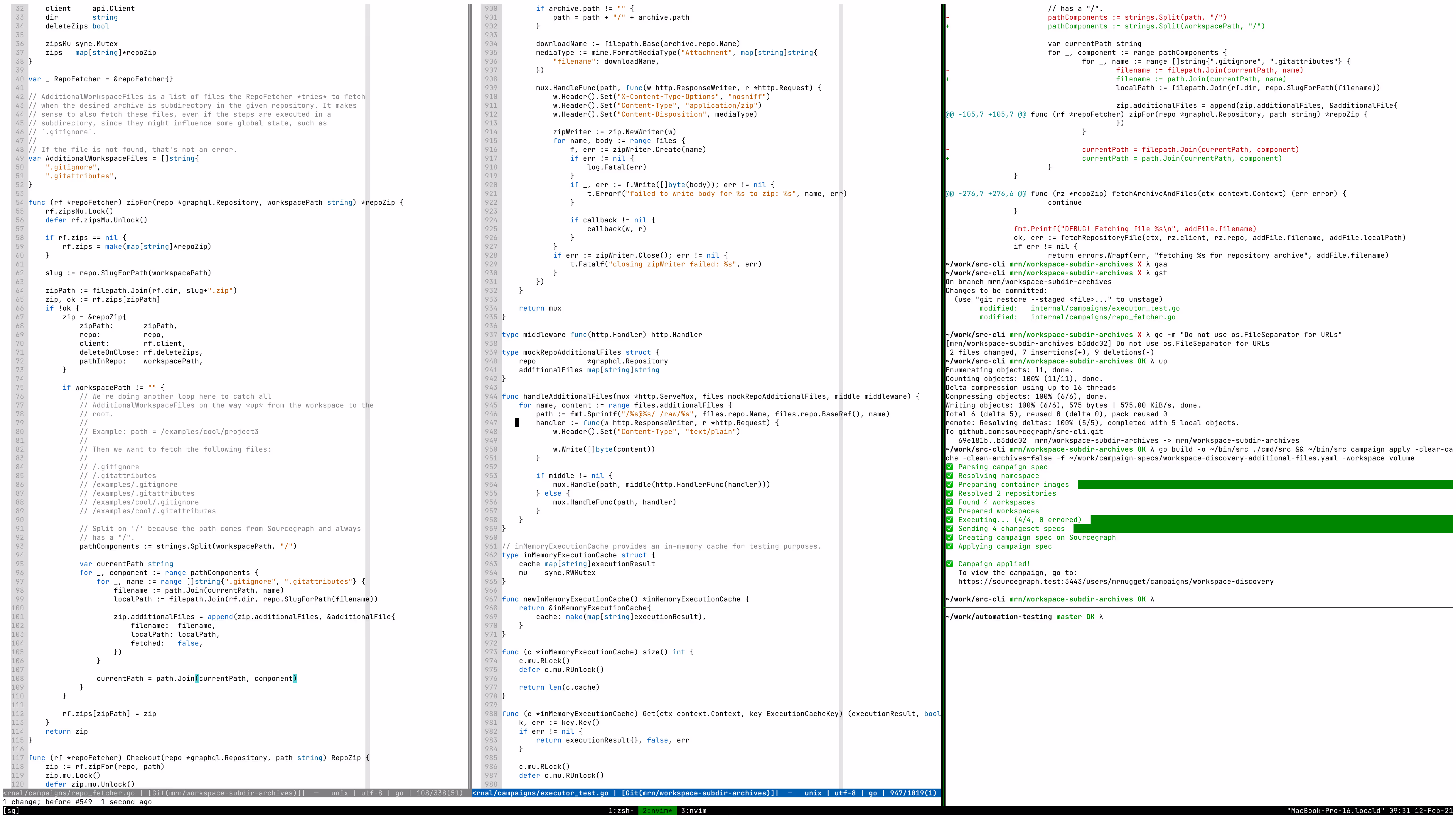
Task: Click the checkmark next to Creating campaign spec on Sourcegraph
Action: (x=950, y=537)
